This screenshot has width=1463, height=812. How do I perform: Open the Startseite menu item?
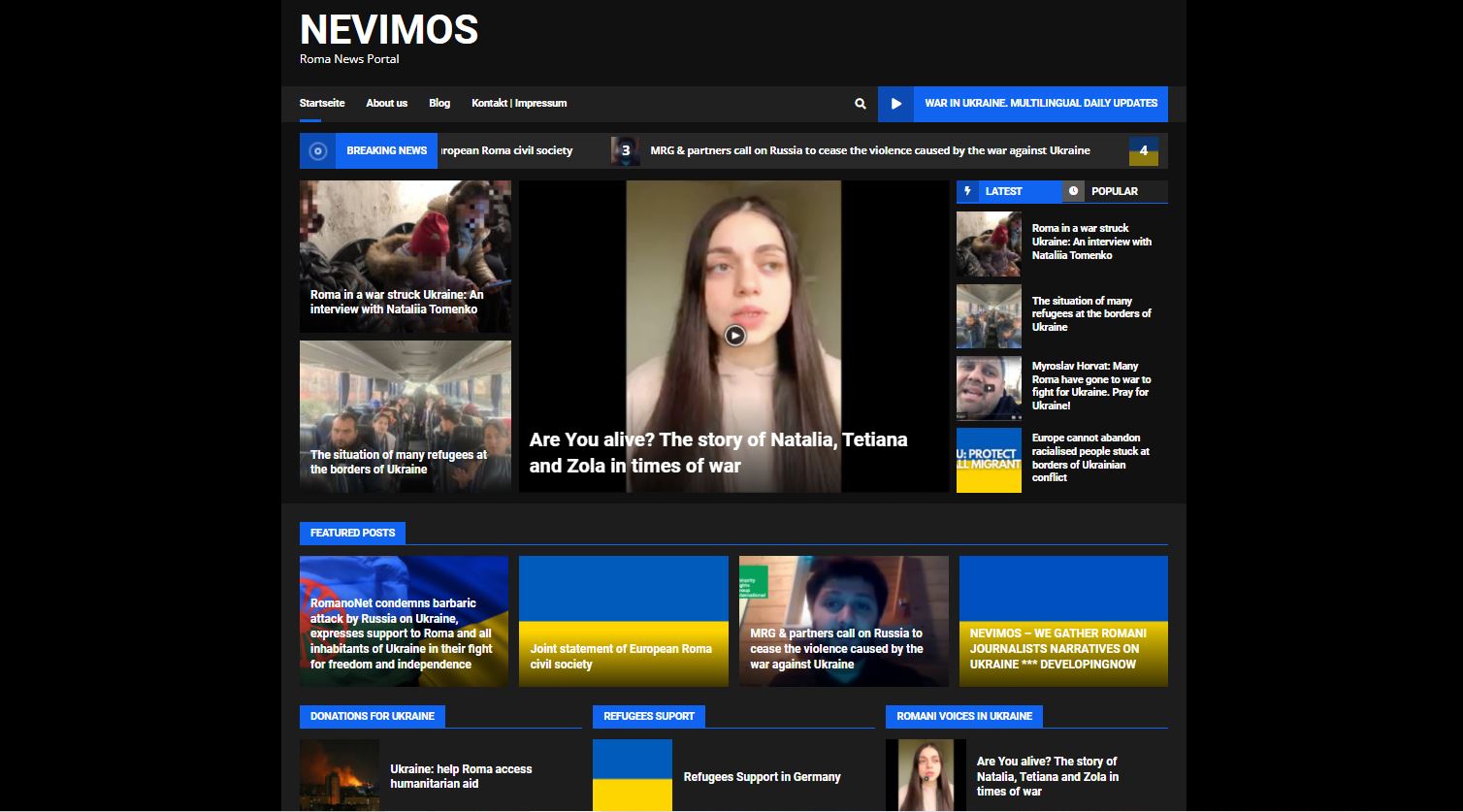(322, 103)
